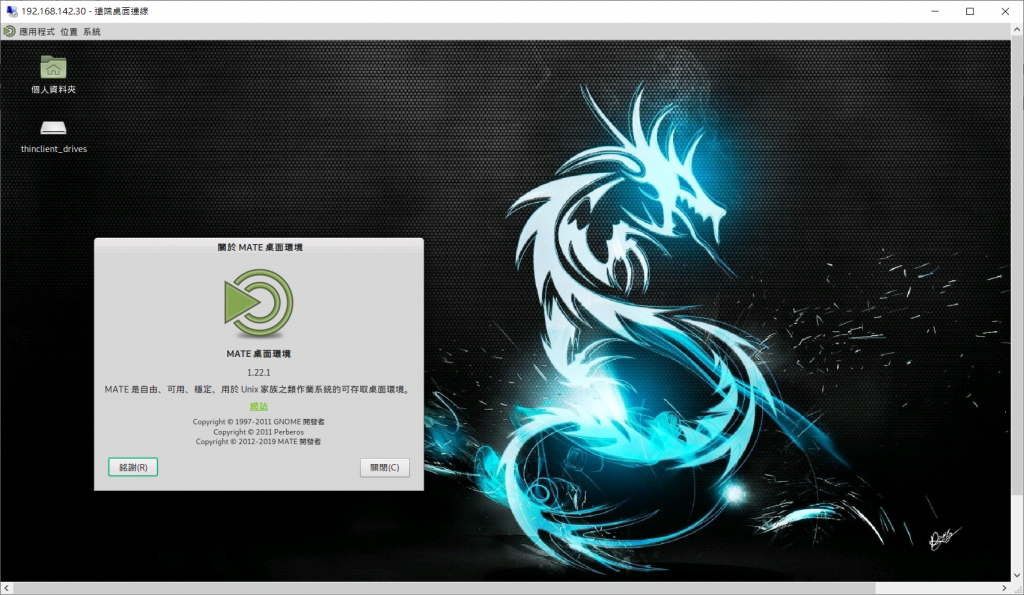
Task: Click the 關閉(C) close button in dialog
Action: 385,467
